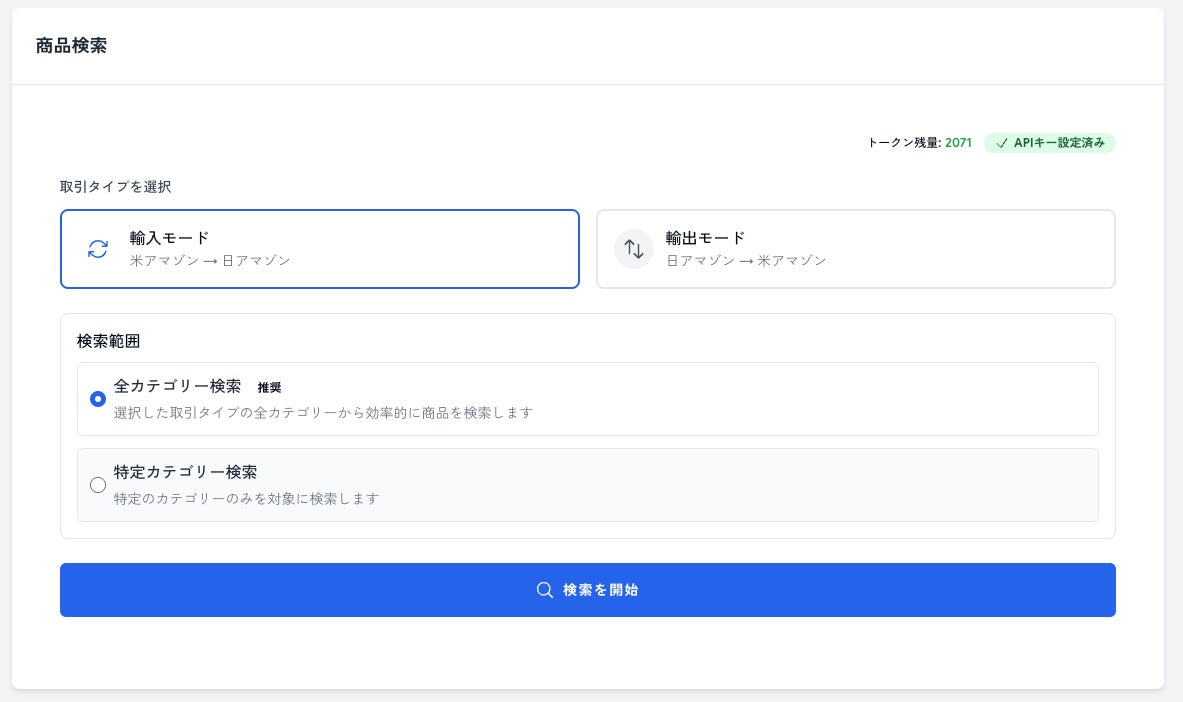Click the magnifying glass icon on the search button
The height and width of the screenshot is (702, 1183).
[545, 590]
